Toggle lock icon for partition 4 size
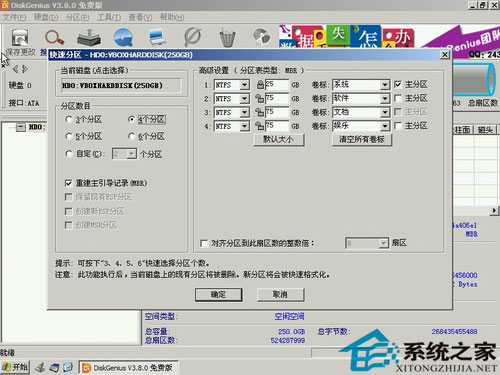The width and height of the screenshot is (500, 375). click(x=260, y=126)
